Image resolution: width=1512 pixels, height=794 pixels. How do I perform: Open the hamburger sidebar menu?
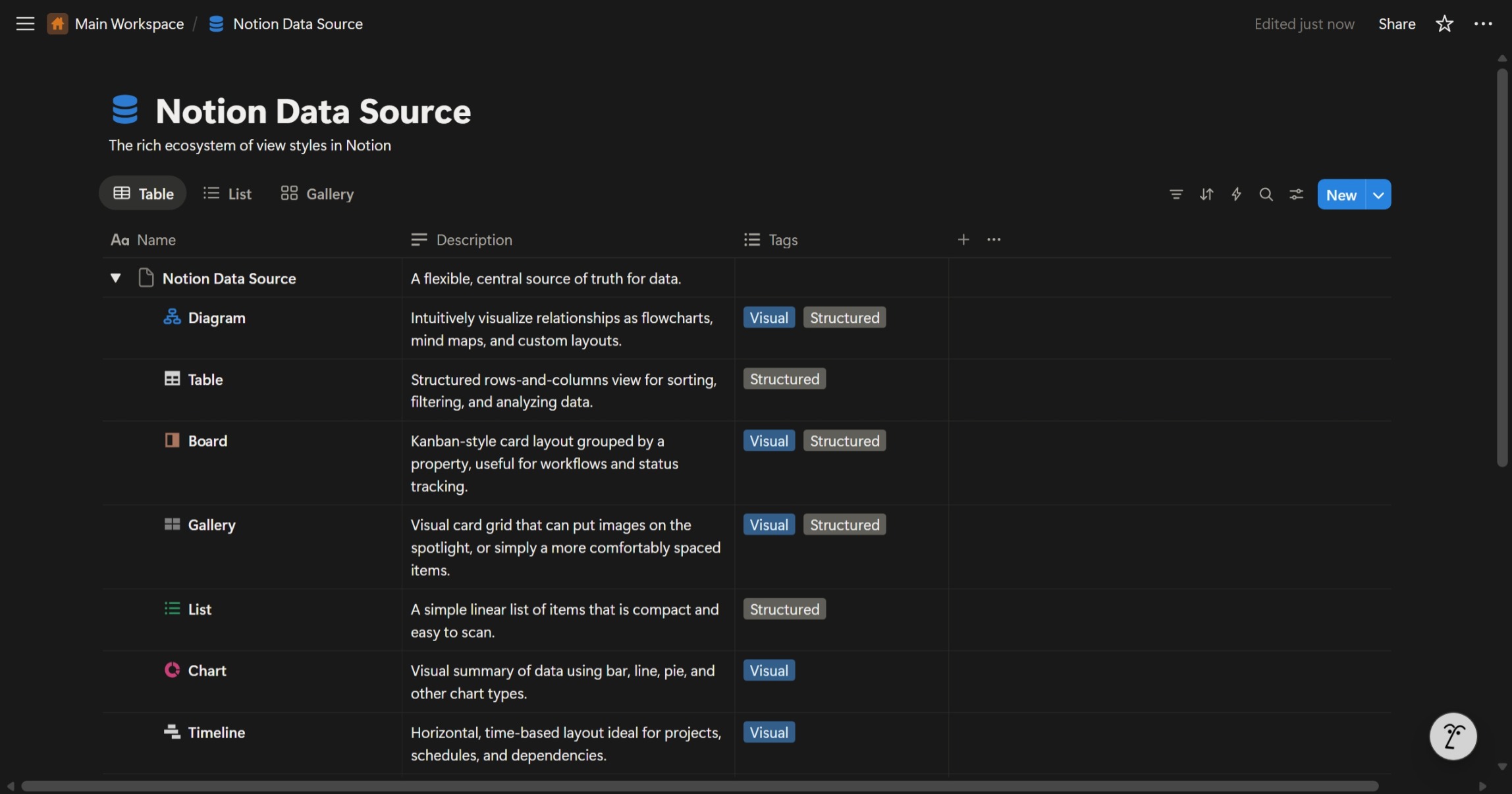click(25, 24)
